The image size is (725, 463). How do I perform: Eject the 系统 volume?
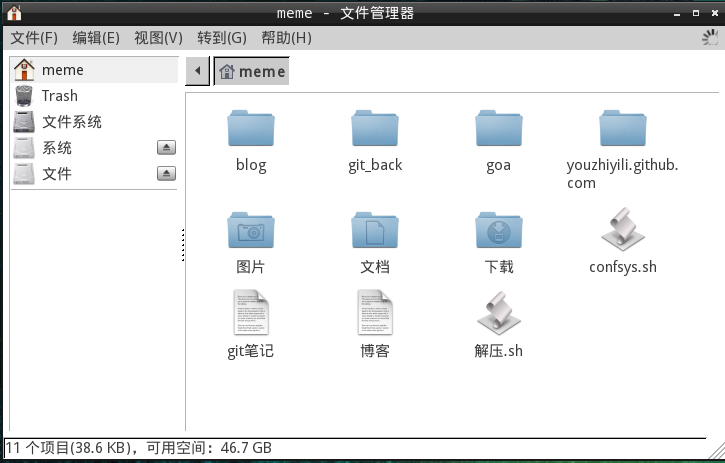click(166, 148)
